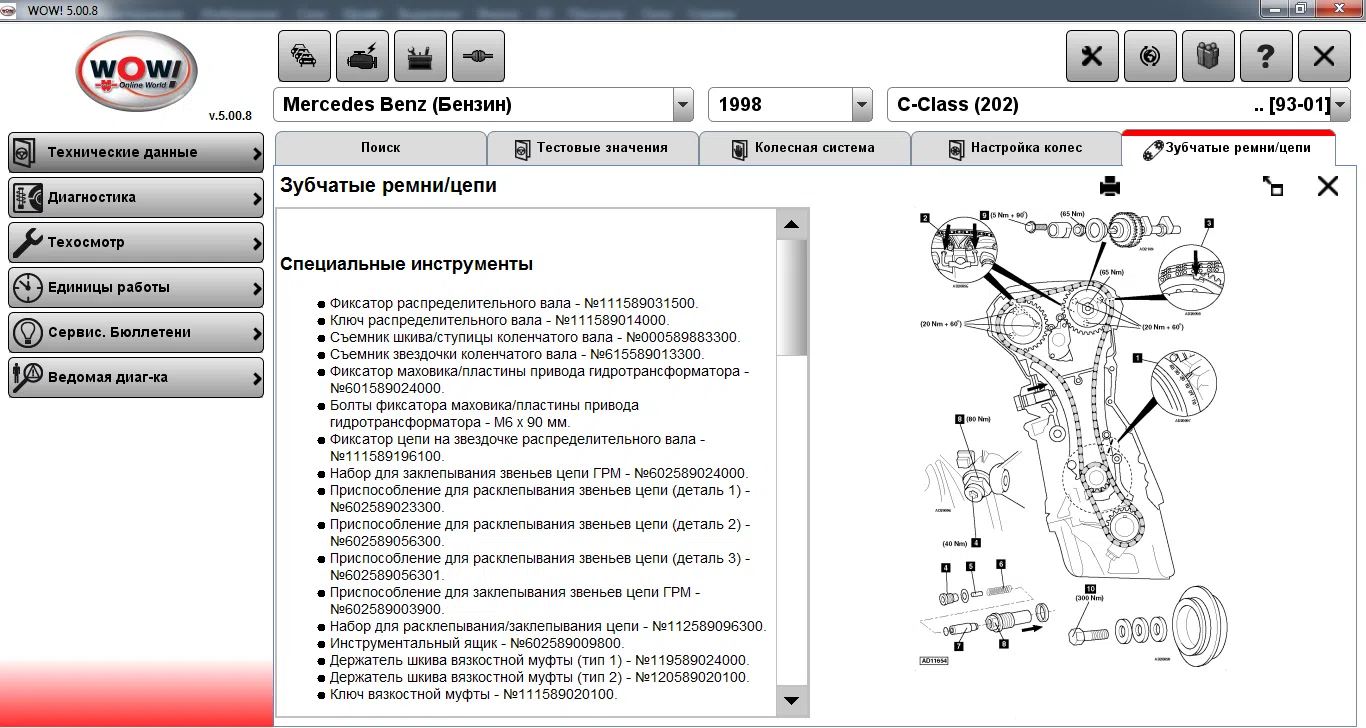Open the Диагностика section in the sidebar
Screen dimensions: 1366x728
click(135, 197)
